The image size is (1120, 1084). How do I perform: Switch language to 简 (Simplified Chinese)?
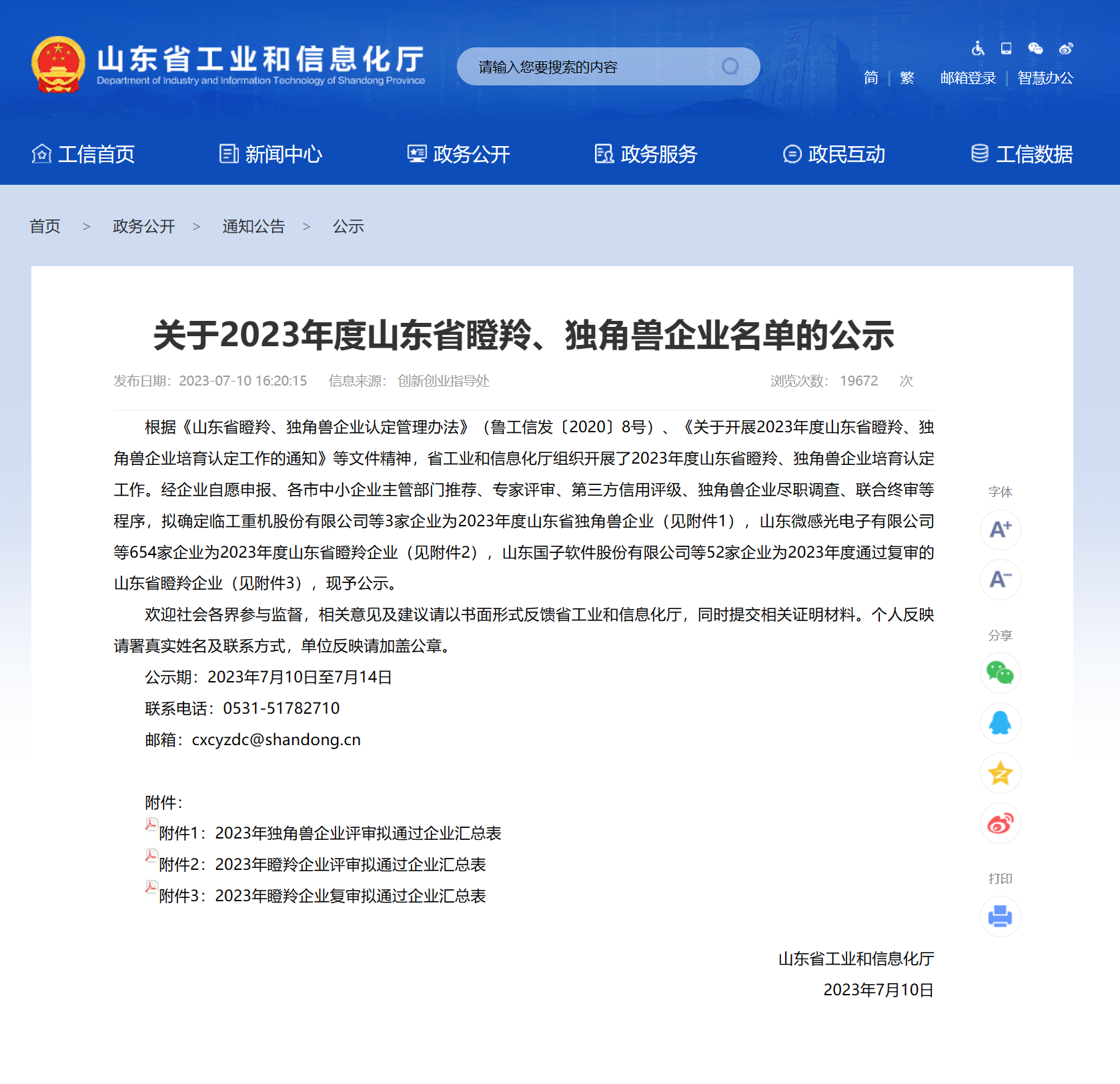click(871, 77)
